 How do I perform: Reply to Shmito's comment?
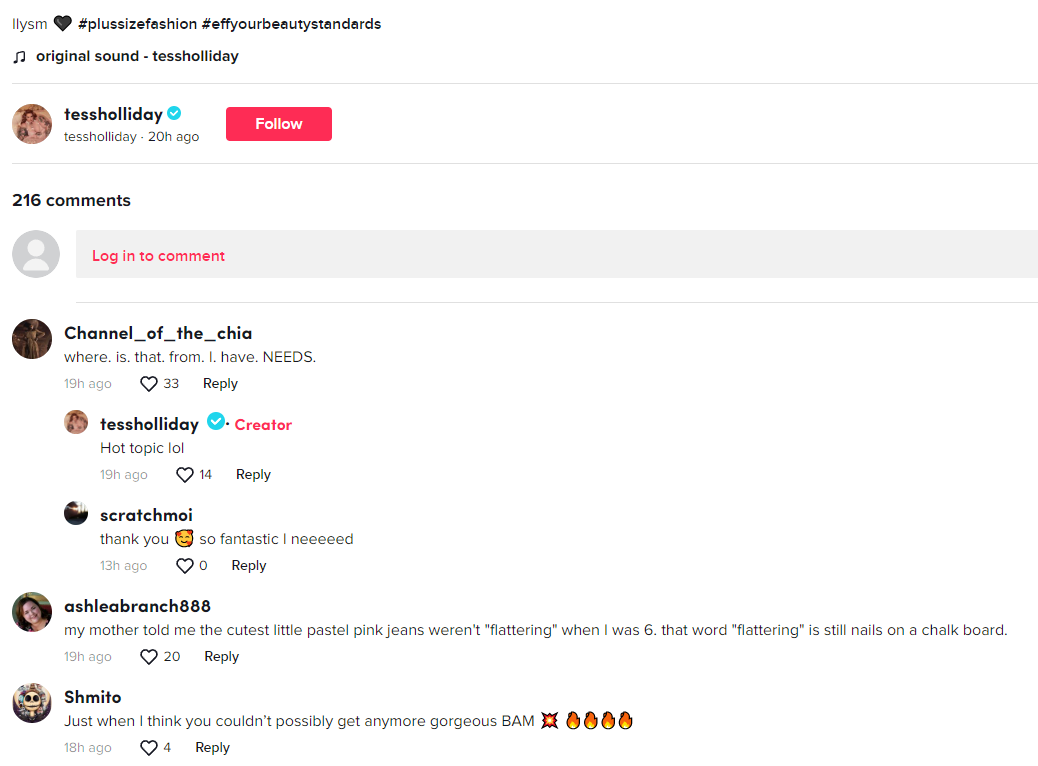coord(212,748)
